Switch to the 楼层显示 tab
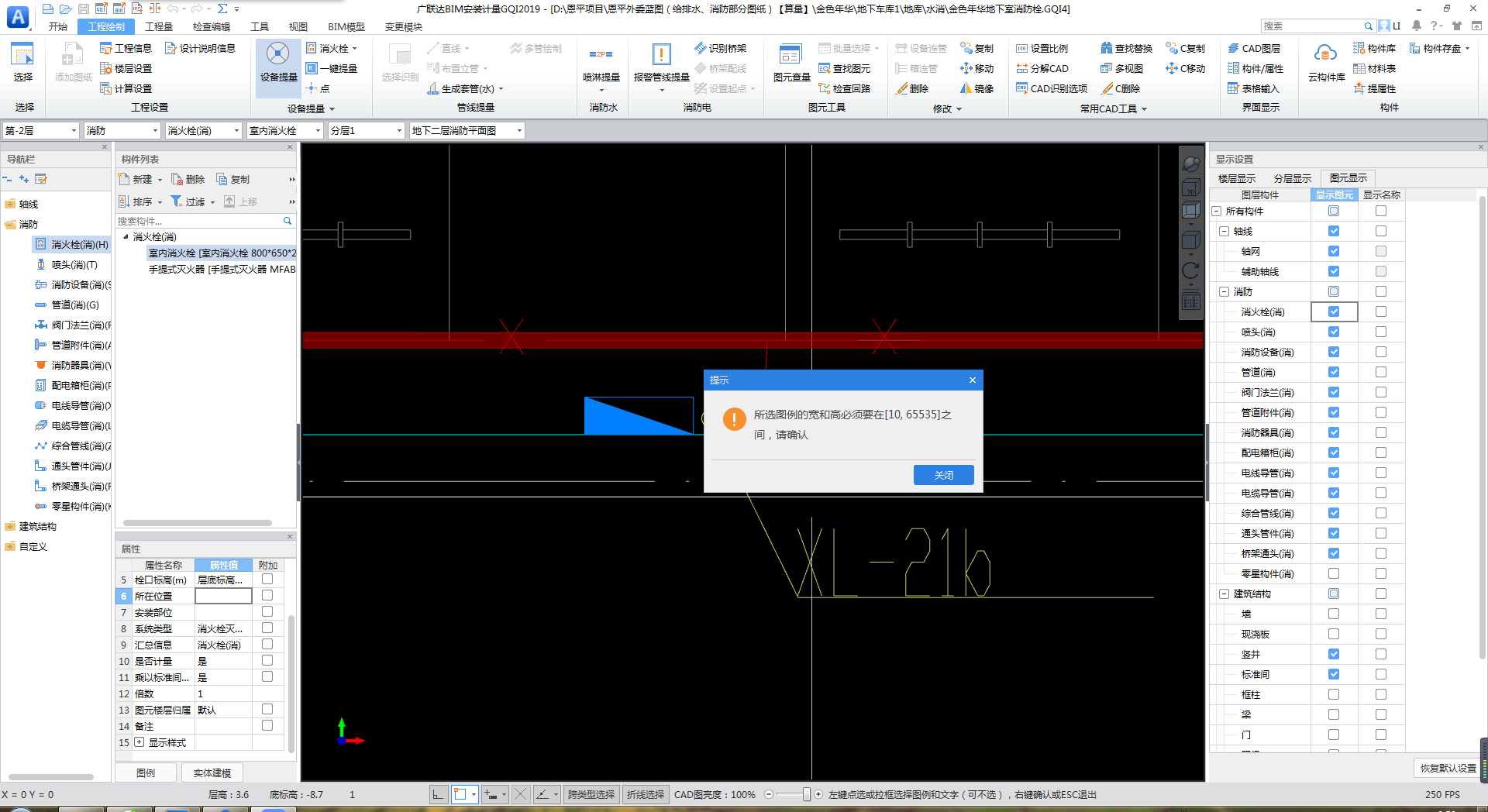Screen dimensions: 1488x812 [1237, 178]
